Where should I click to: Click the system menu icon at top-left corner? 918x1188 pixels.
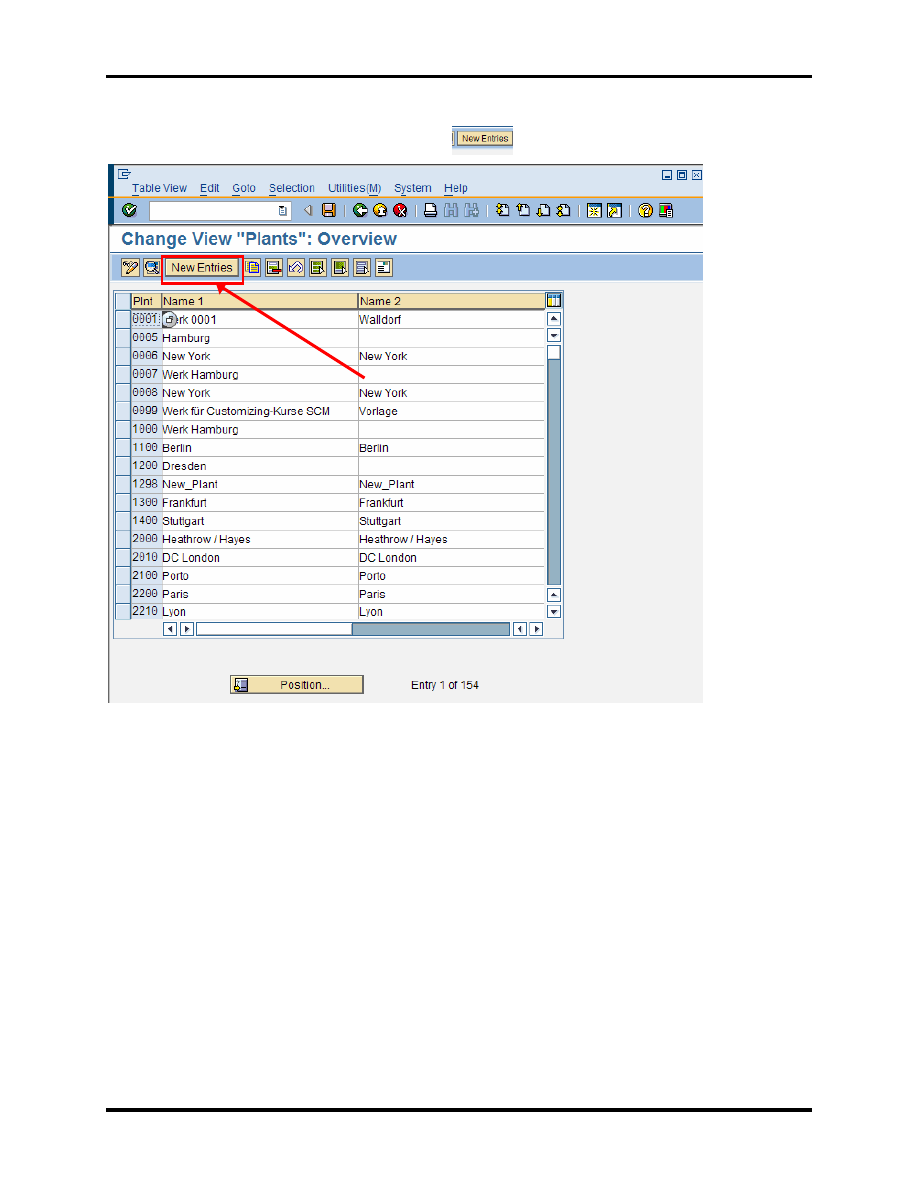pyautogui.click(x=124, y=174)
